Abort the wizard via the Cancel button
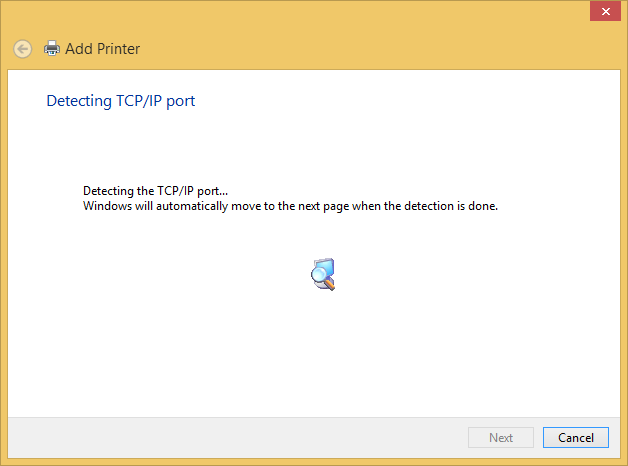This screenshot has width=628, height=466. pos(576,438)
